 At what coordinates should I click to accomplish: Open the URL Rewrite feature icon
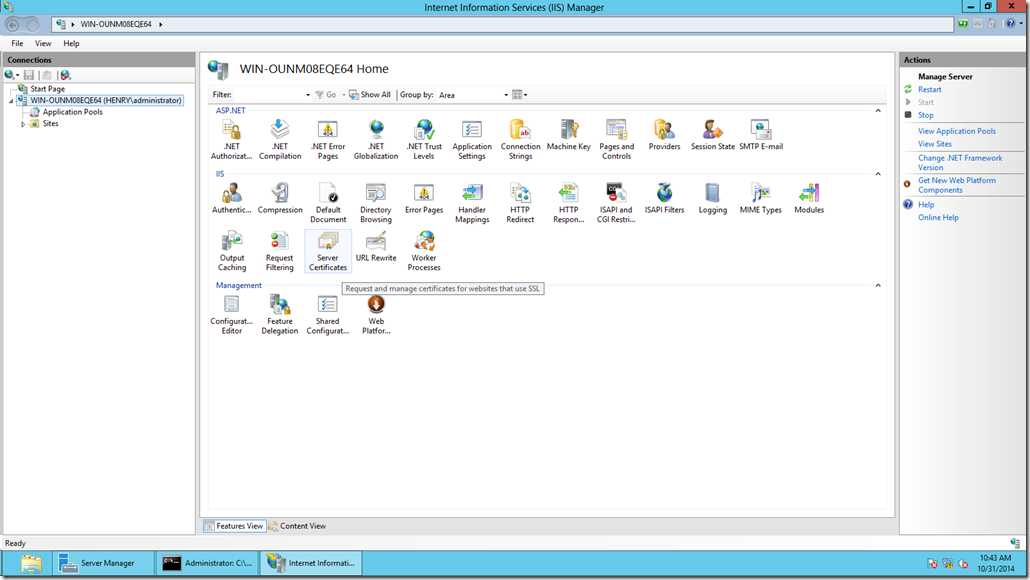[376, 248]
